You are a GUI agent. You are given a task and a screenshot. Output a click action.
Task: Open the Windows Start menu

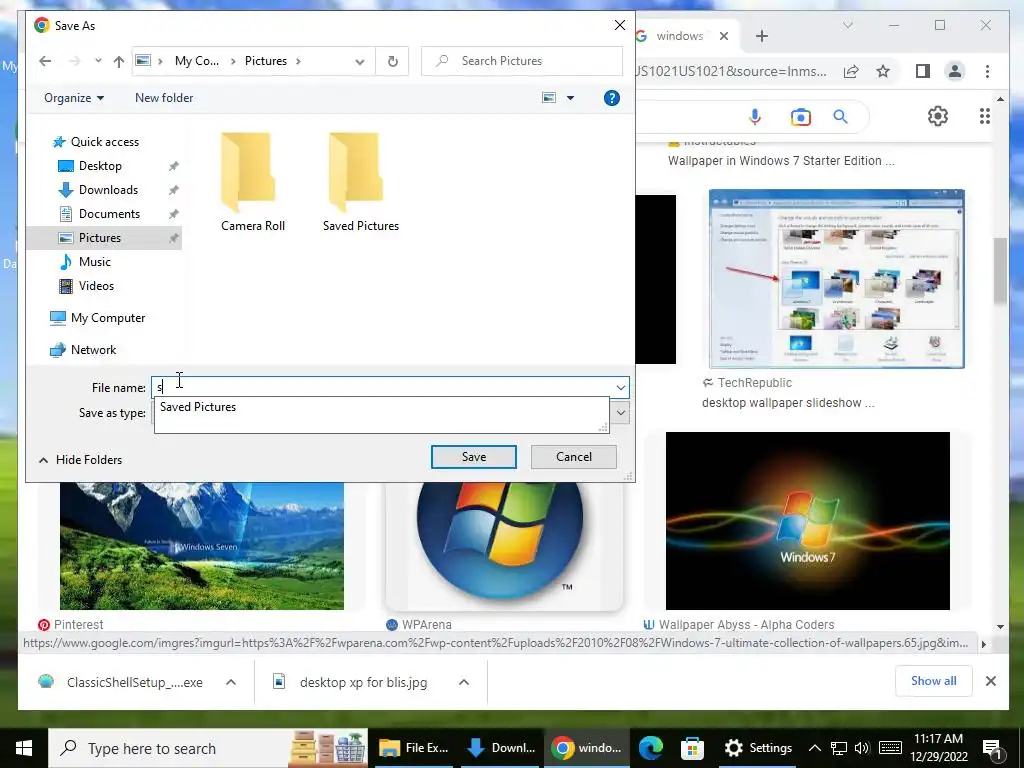24,748
